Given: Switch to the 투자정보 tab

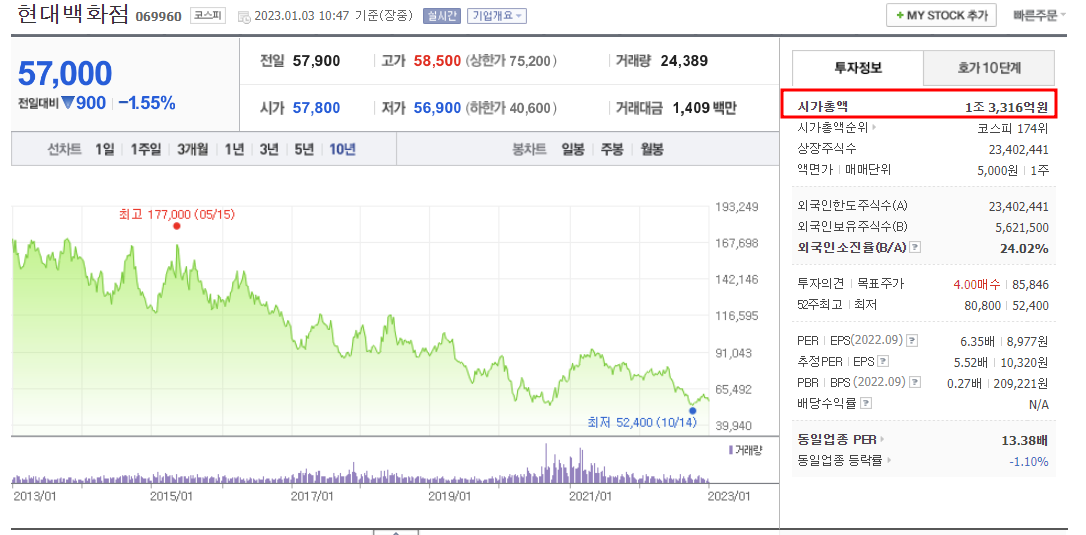Looking at the screenshot, I should (x=857, y=68).
